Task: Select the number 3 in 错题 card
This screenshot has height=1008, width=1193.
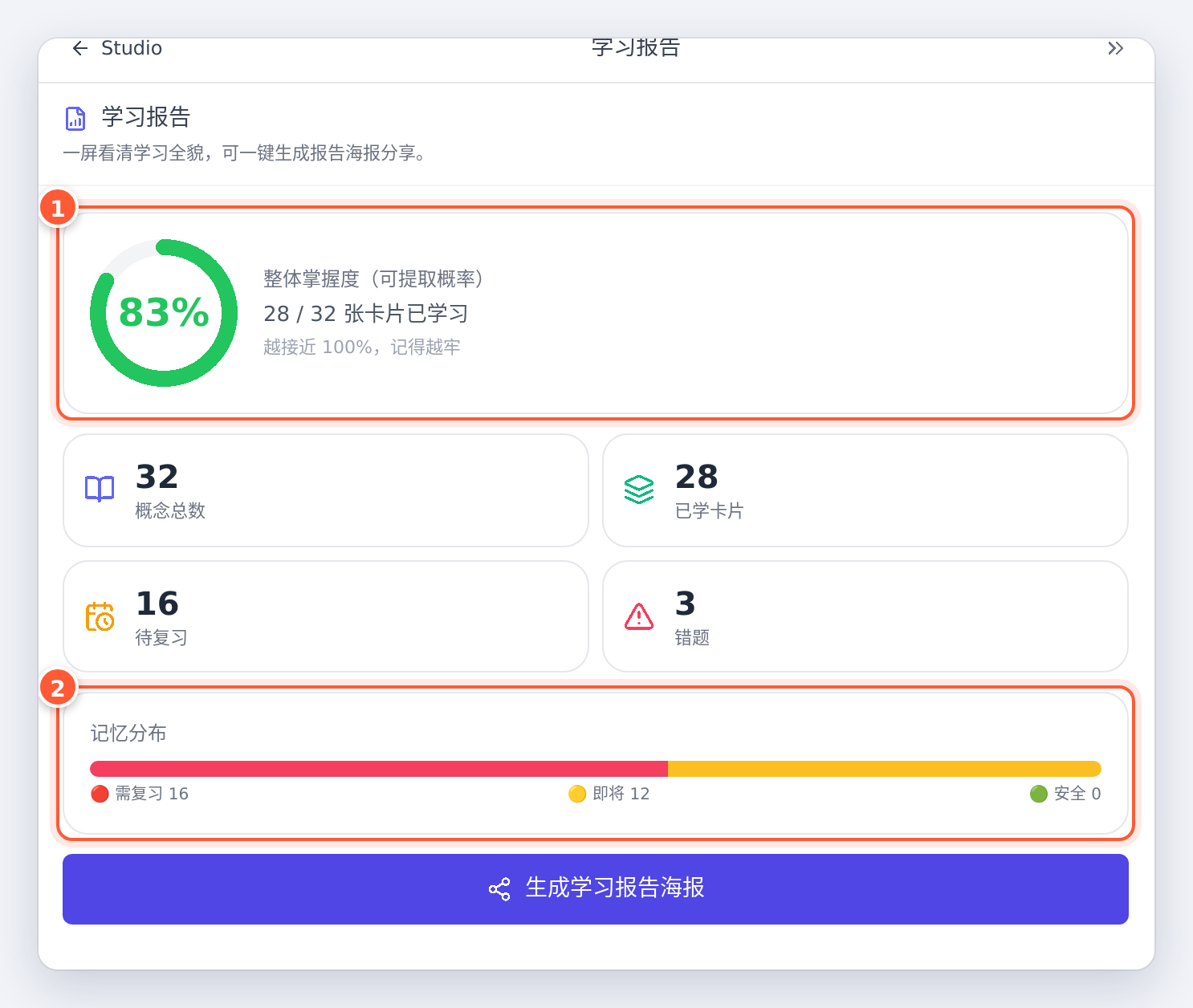Action: tap(685, 604)
